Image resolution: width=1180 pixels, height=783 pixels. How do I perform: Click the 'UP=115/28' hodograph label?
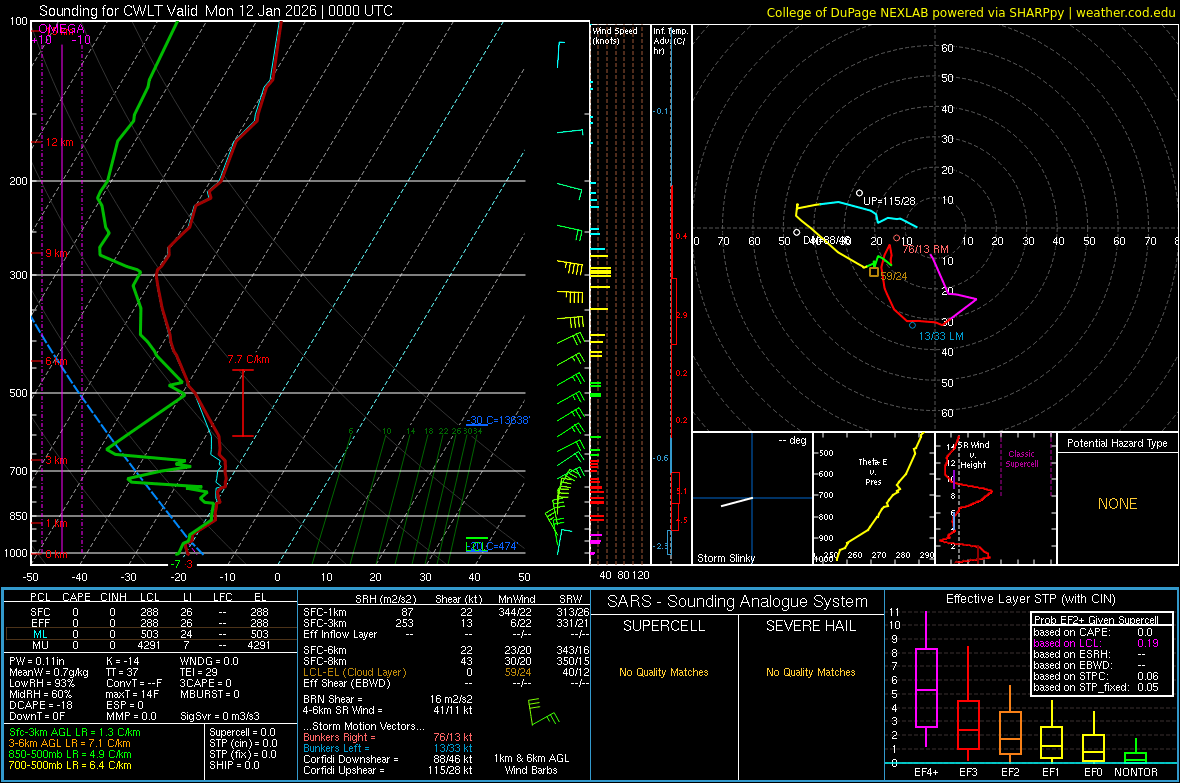point(889,201)
